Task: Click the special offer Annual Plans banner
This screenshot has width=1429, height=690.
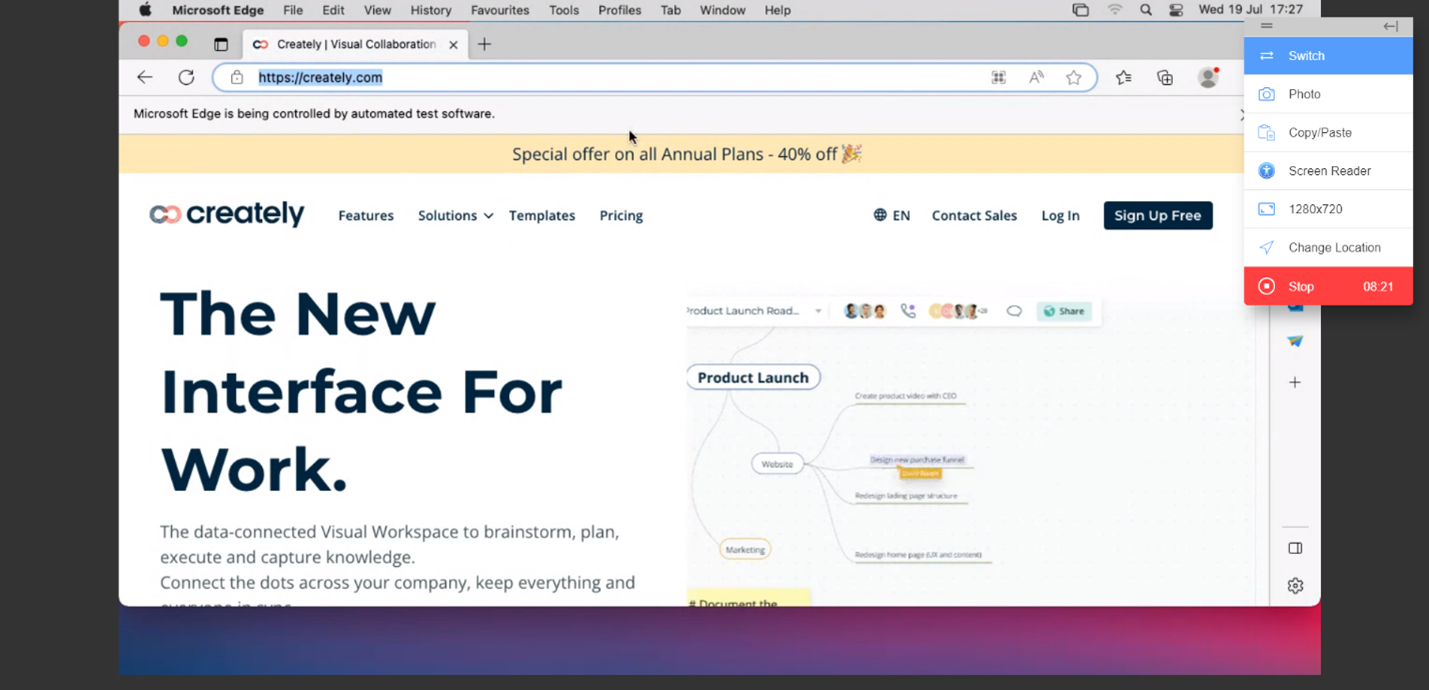Action: point(686,154)
